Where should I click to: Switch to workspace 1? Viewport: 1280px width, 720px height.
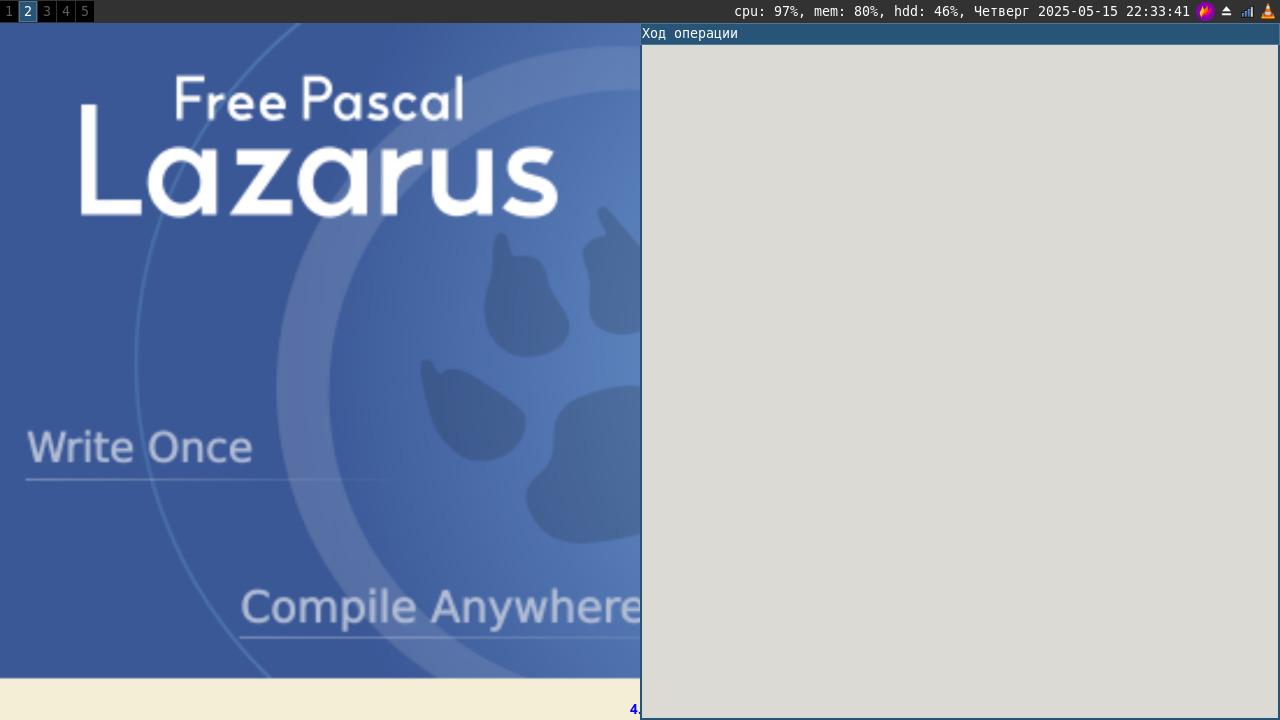tap(9, 11)
